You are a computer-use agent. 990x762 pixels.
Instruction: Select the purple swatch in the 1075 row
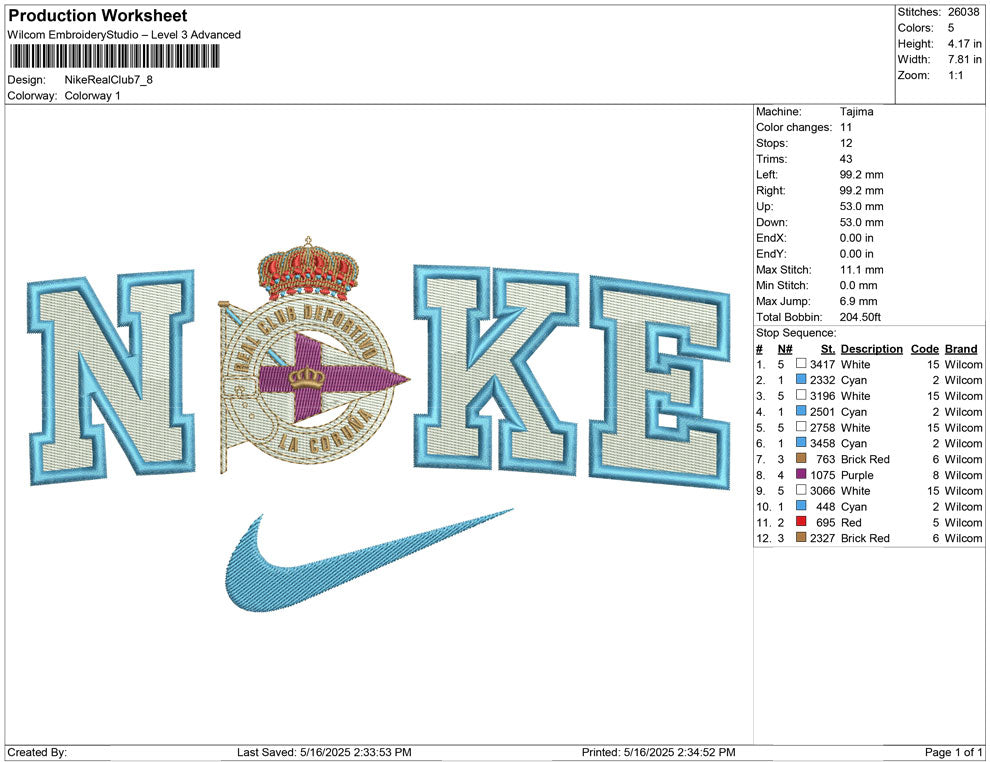801,474
